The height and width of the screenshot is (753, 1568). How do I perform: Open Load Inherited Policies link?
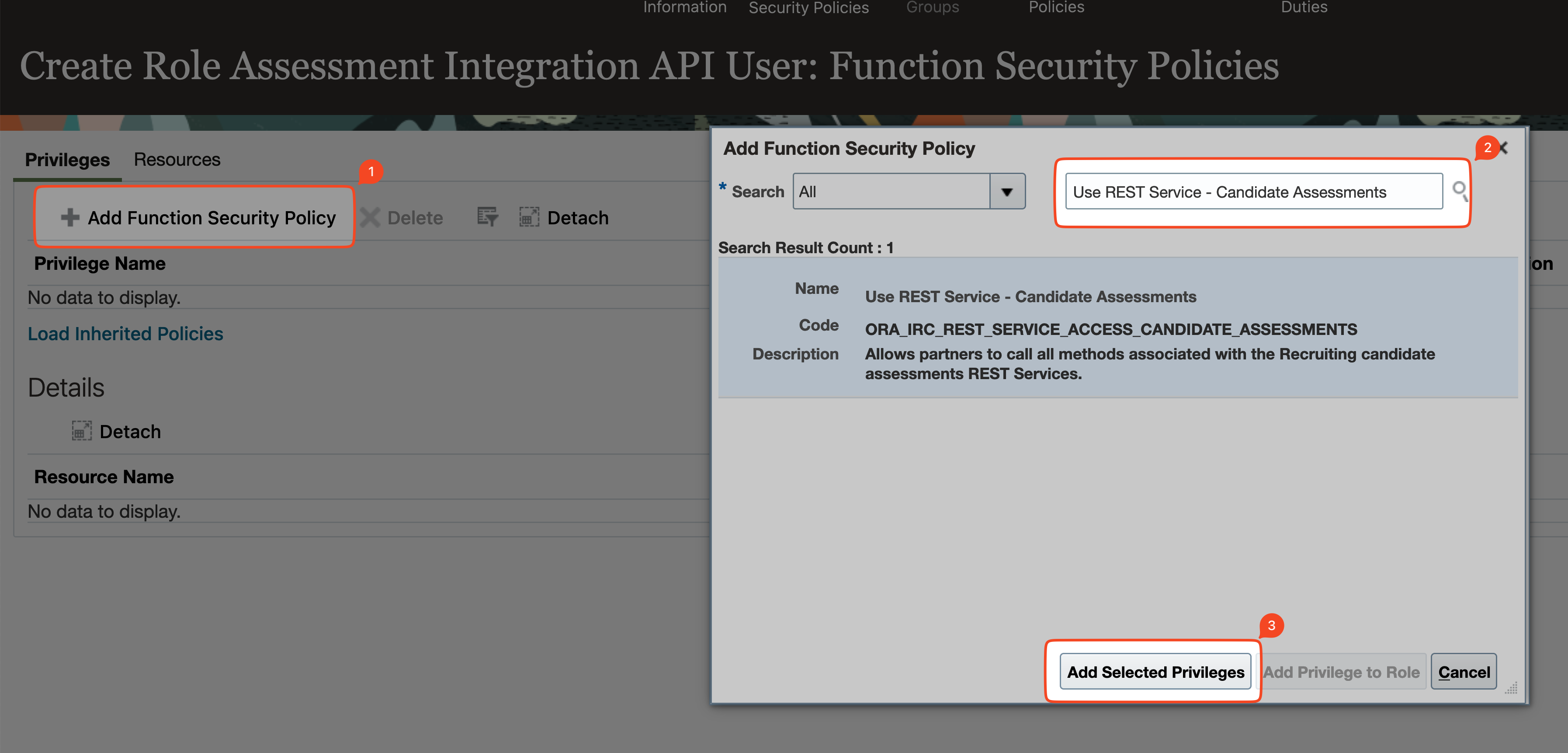click(125, 334)
